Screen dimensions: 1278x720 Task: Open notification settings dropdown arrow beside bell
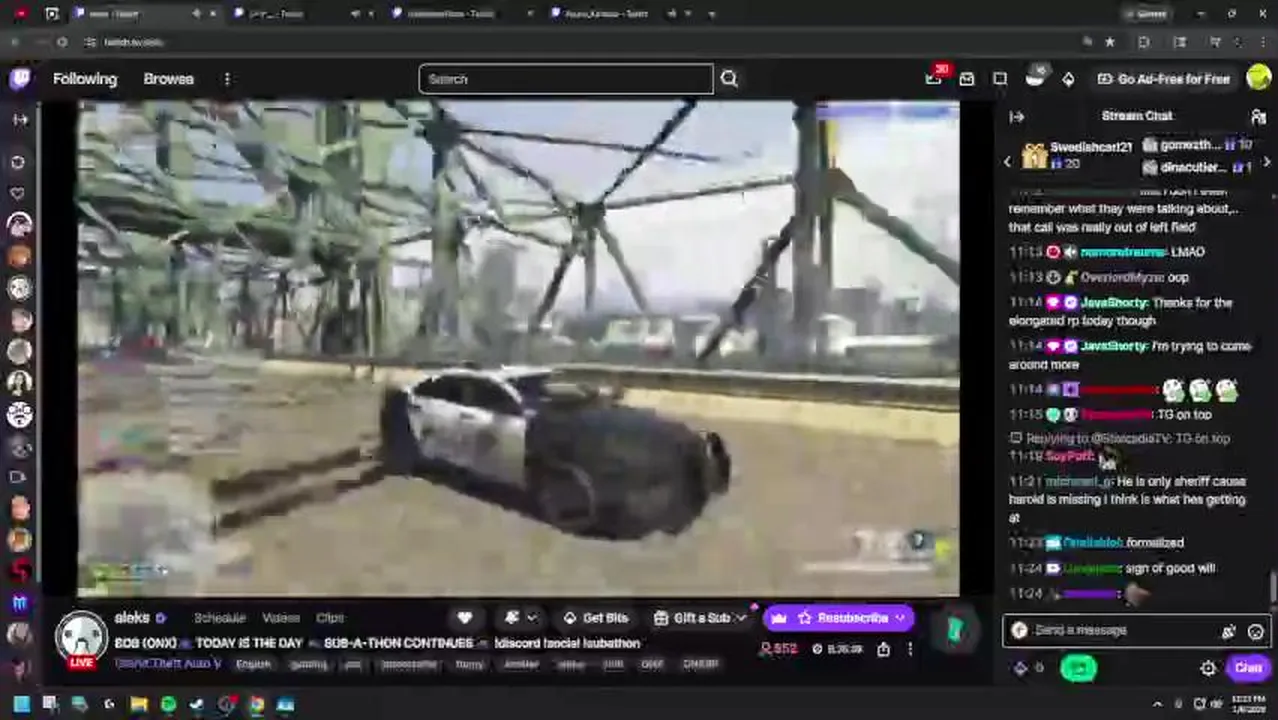click(532, 618)
